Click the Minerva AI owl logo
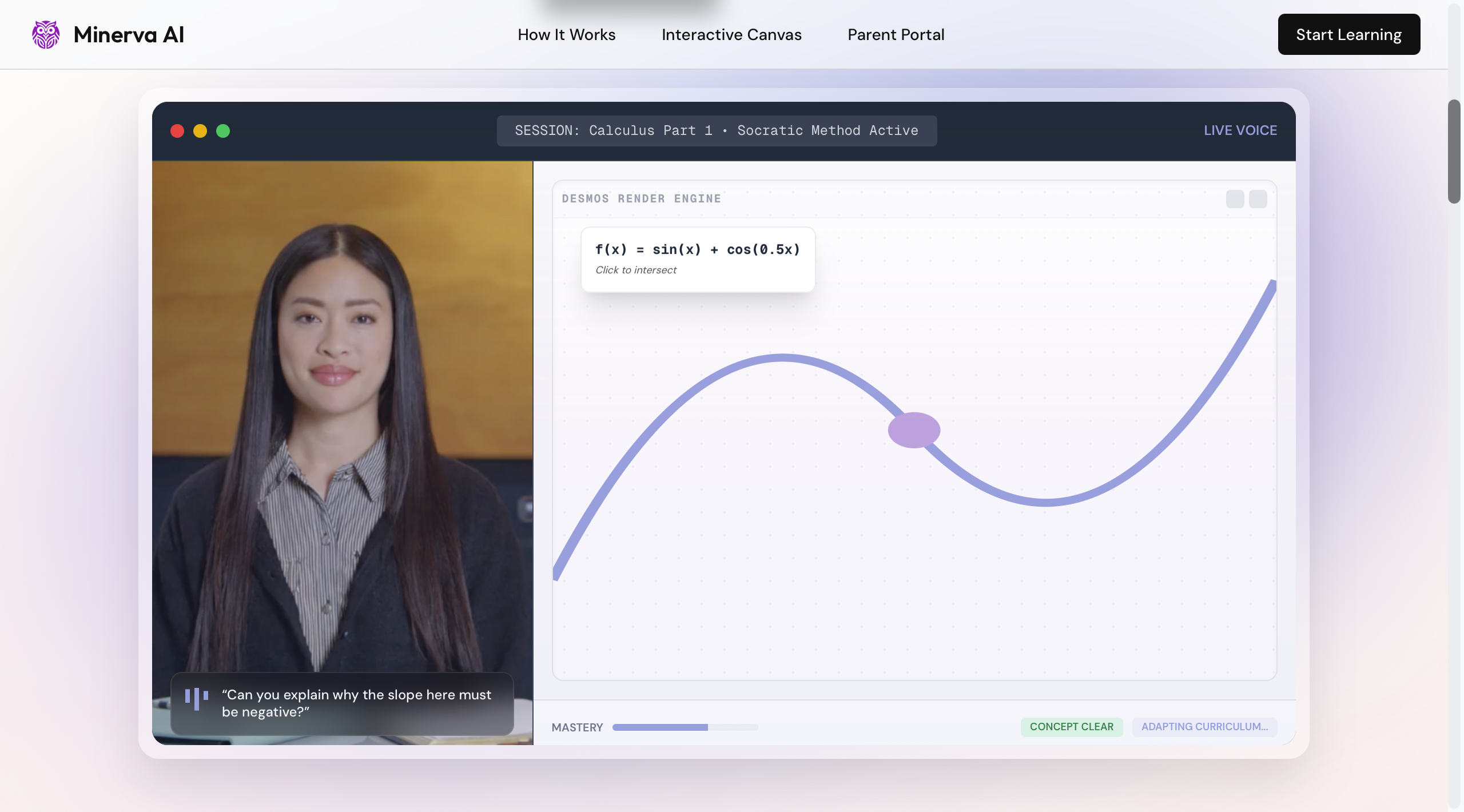 tap(45, 34)
